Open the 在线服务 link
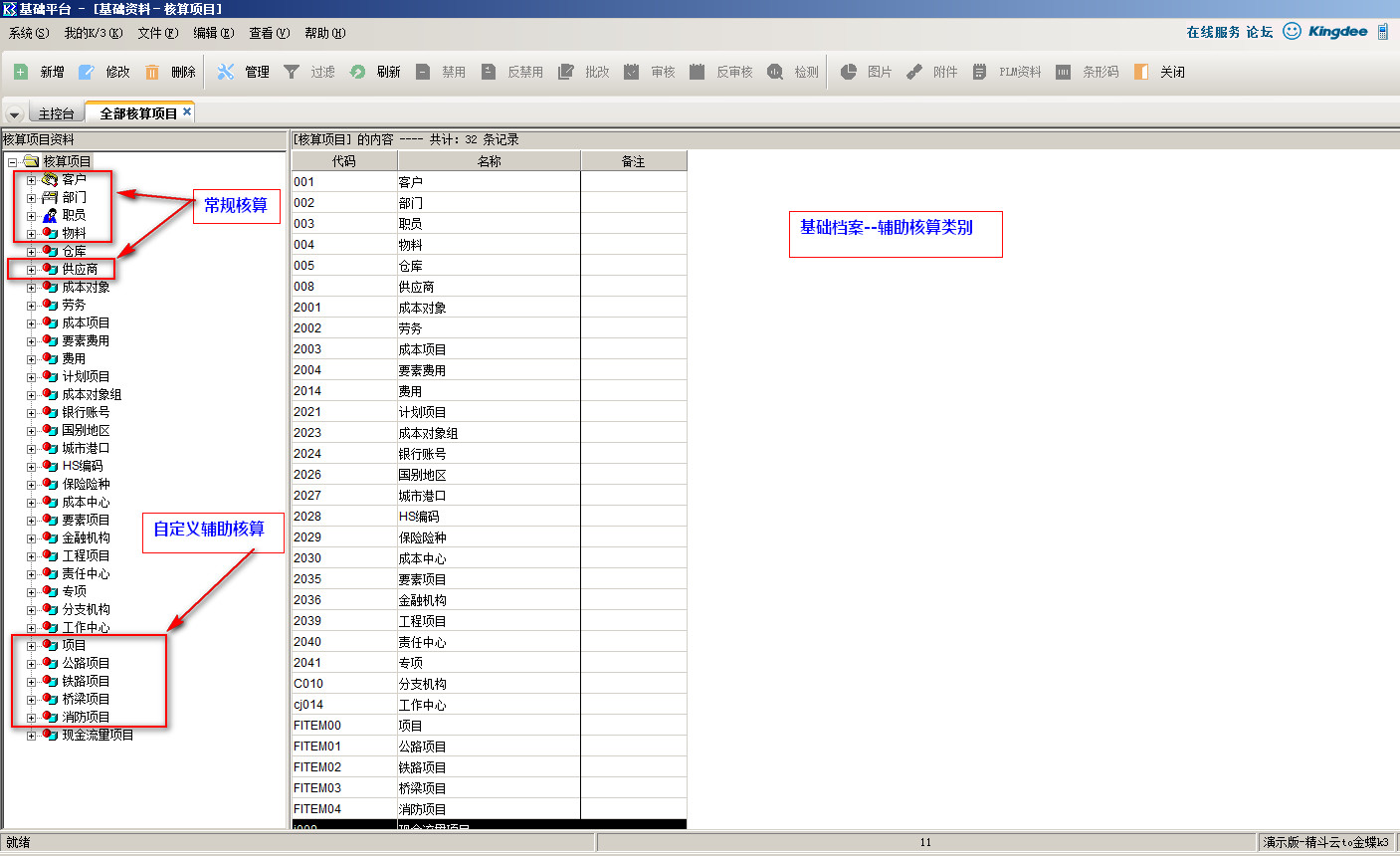Image resolution: width=1400 pixels, height=856 pixels. click(1212, 32)
